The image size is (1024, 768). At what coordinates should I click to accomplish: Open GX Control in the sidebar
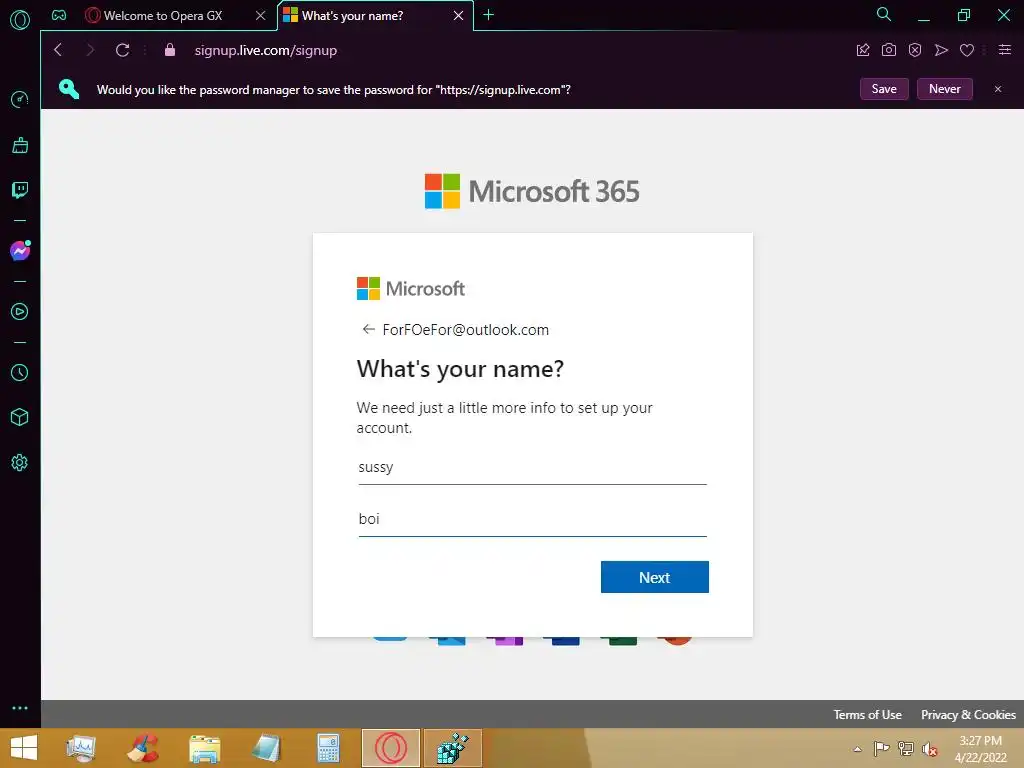[x=20, y=99]
